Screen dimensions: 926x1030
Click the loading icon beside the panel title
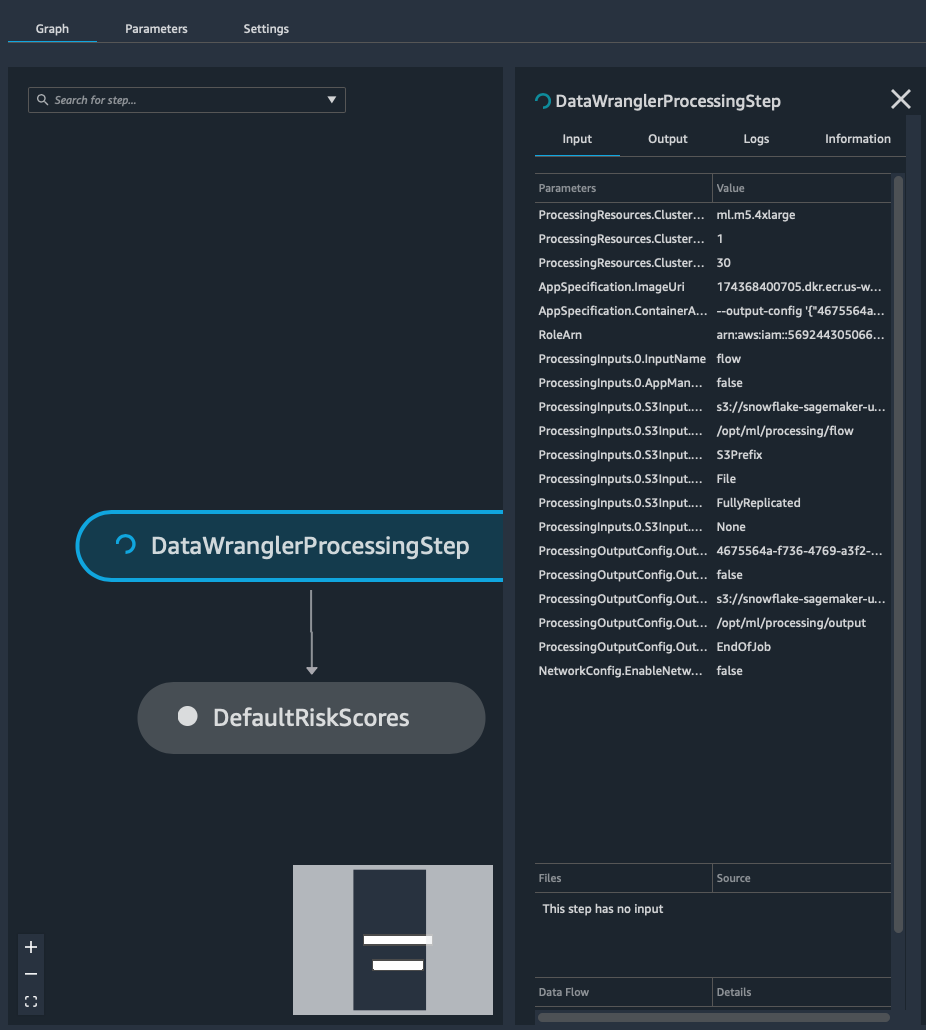click(x=543, y=101)
